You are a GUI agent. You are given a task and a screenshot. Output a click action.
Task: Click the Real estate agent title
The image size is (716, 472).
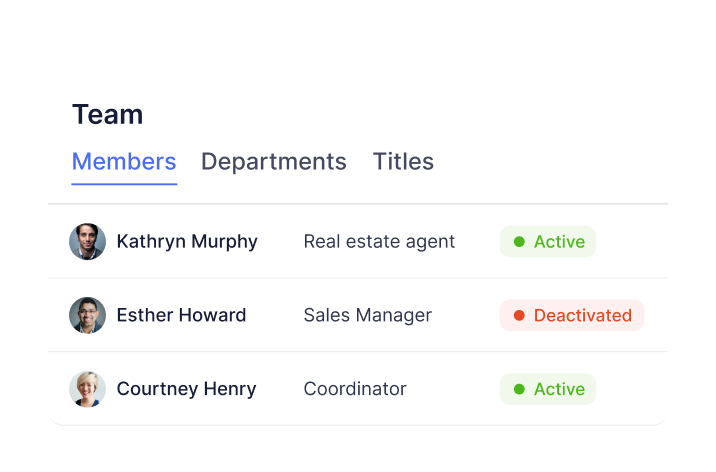[x=379, y=241]
